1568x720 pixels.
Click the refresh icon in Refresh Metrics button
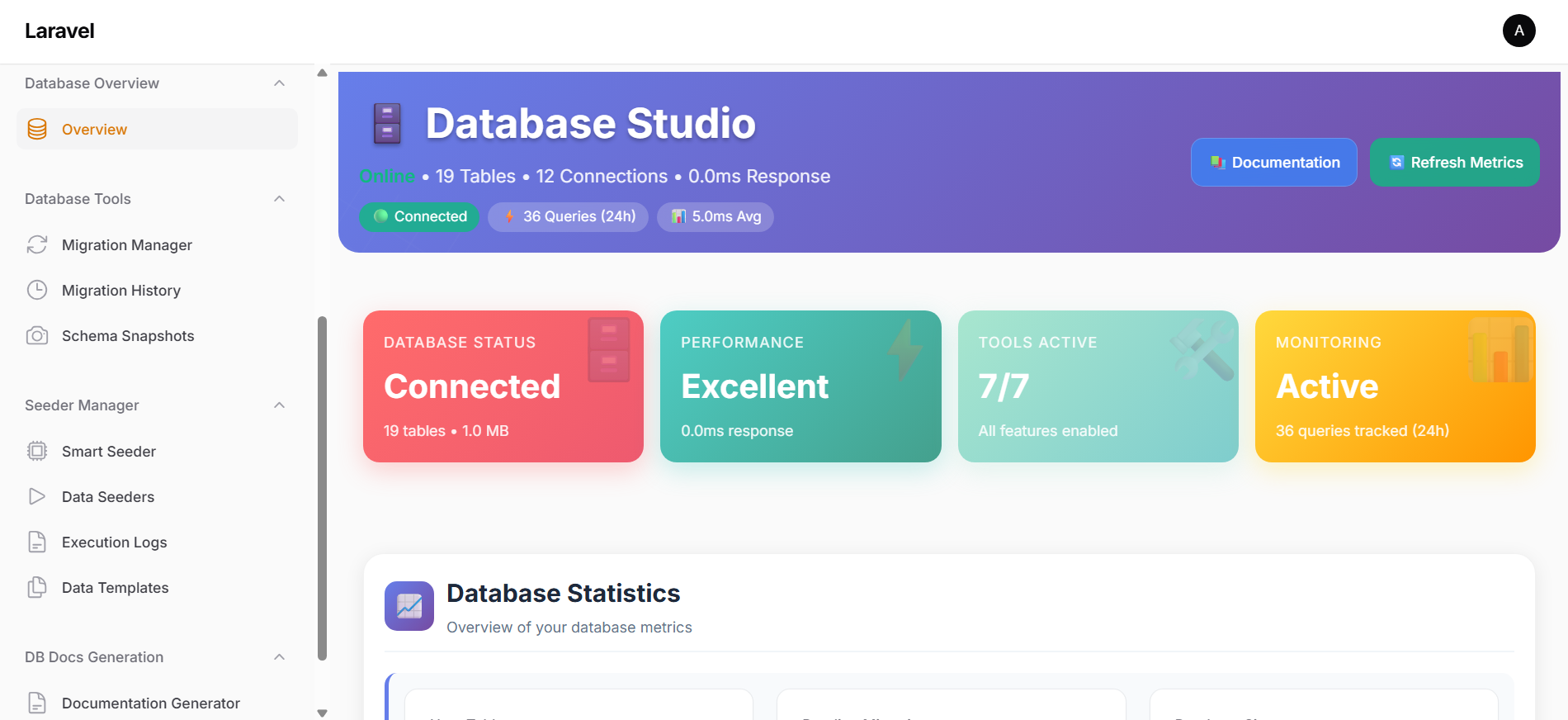click(x=1396, y=163)
